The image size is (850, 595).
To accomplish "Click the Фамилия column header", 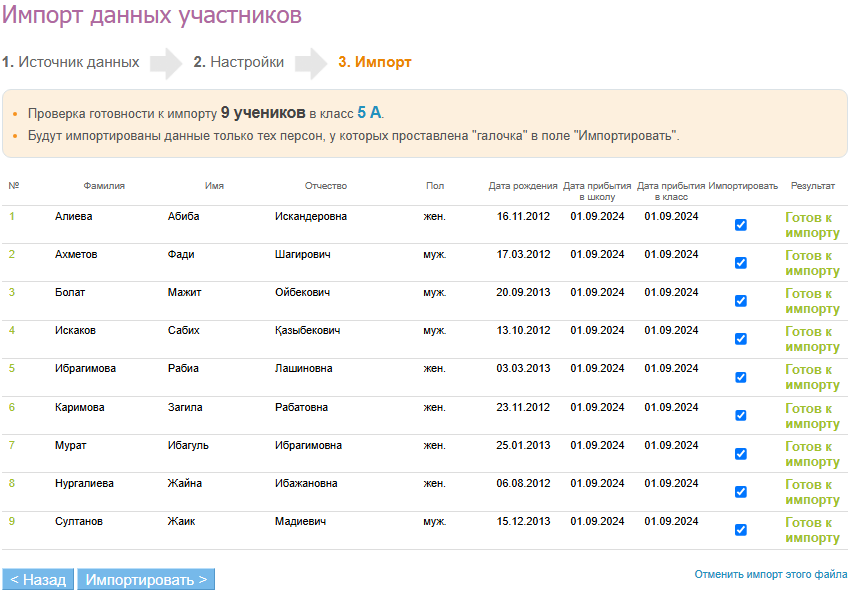I will tap(104, 186).
